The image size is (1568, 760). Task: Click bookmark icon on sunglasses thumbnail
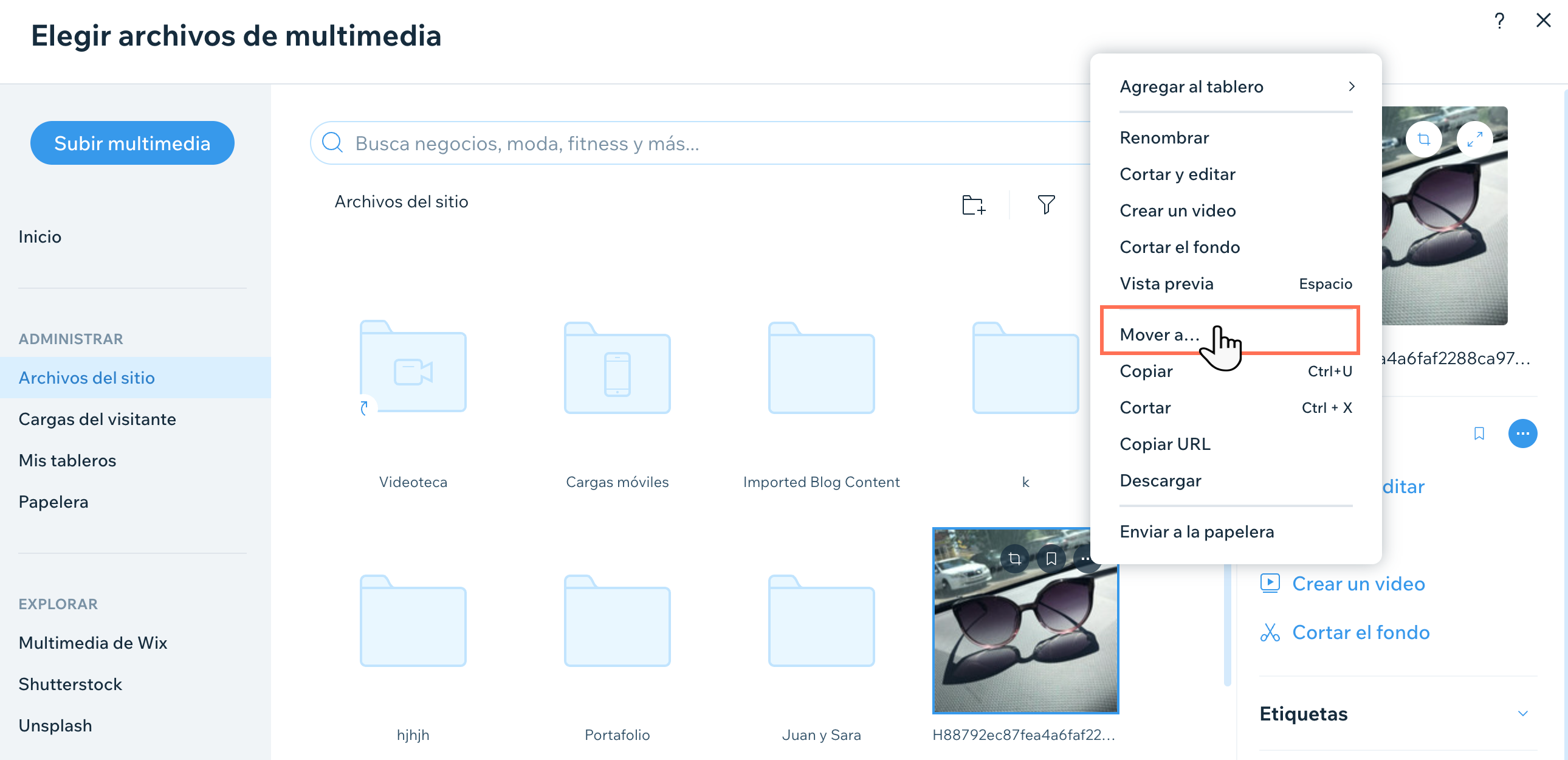click(x=1051, y=558)
